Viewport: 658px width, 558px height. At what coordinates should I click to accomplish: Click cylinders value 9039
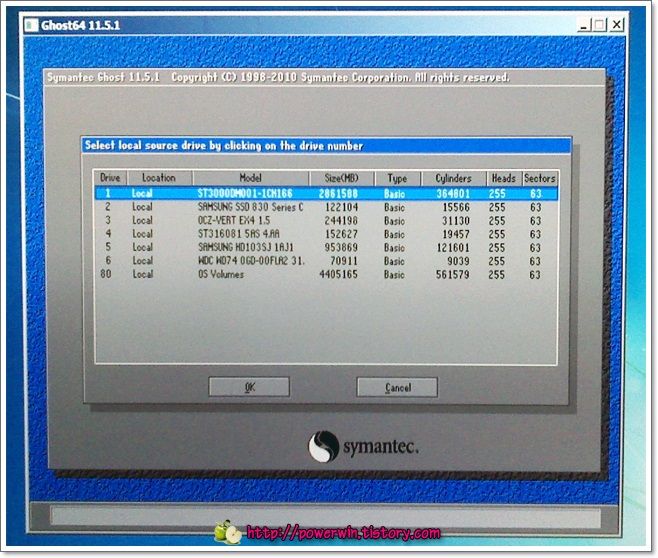tap(458, 261)
